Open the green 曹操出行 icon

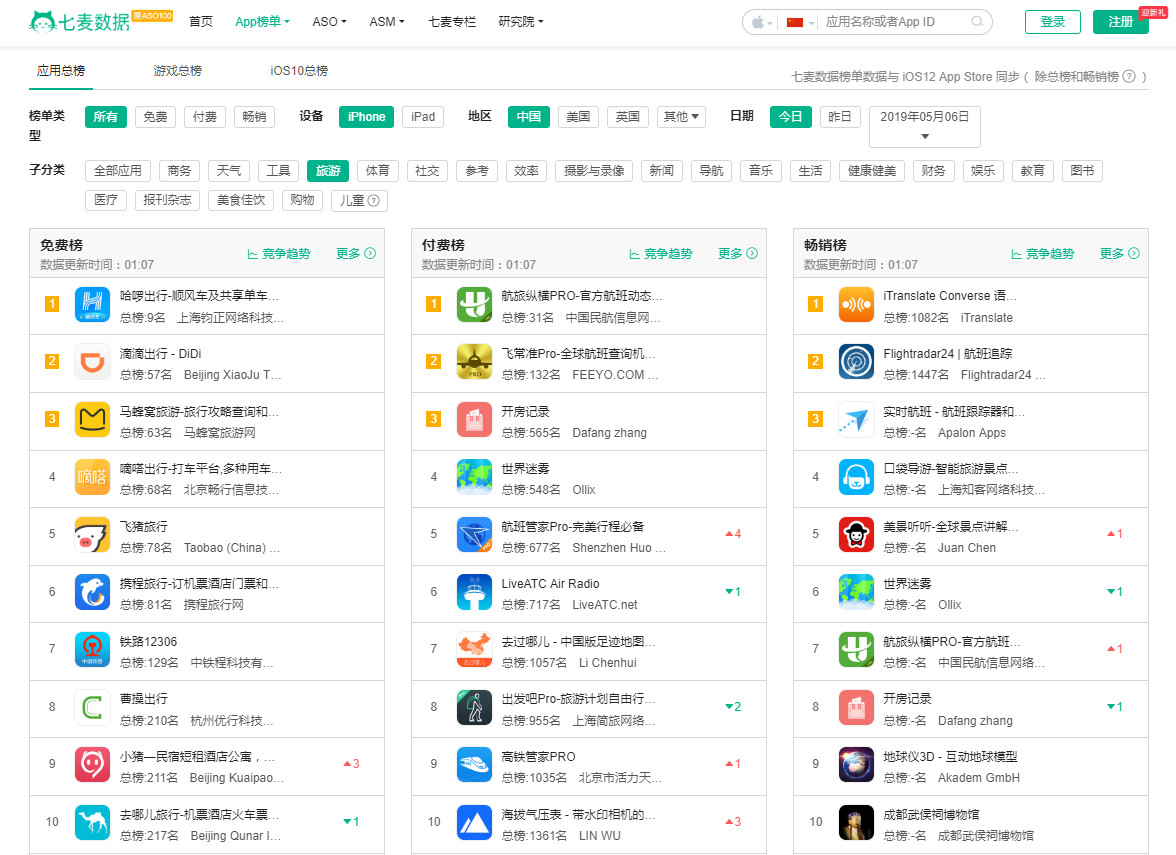(92, 707)
